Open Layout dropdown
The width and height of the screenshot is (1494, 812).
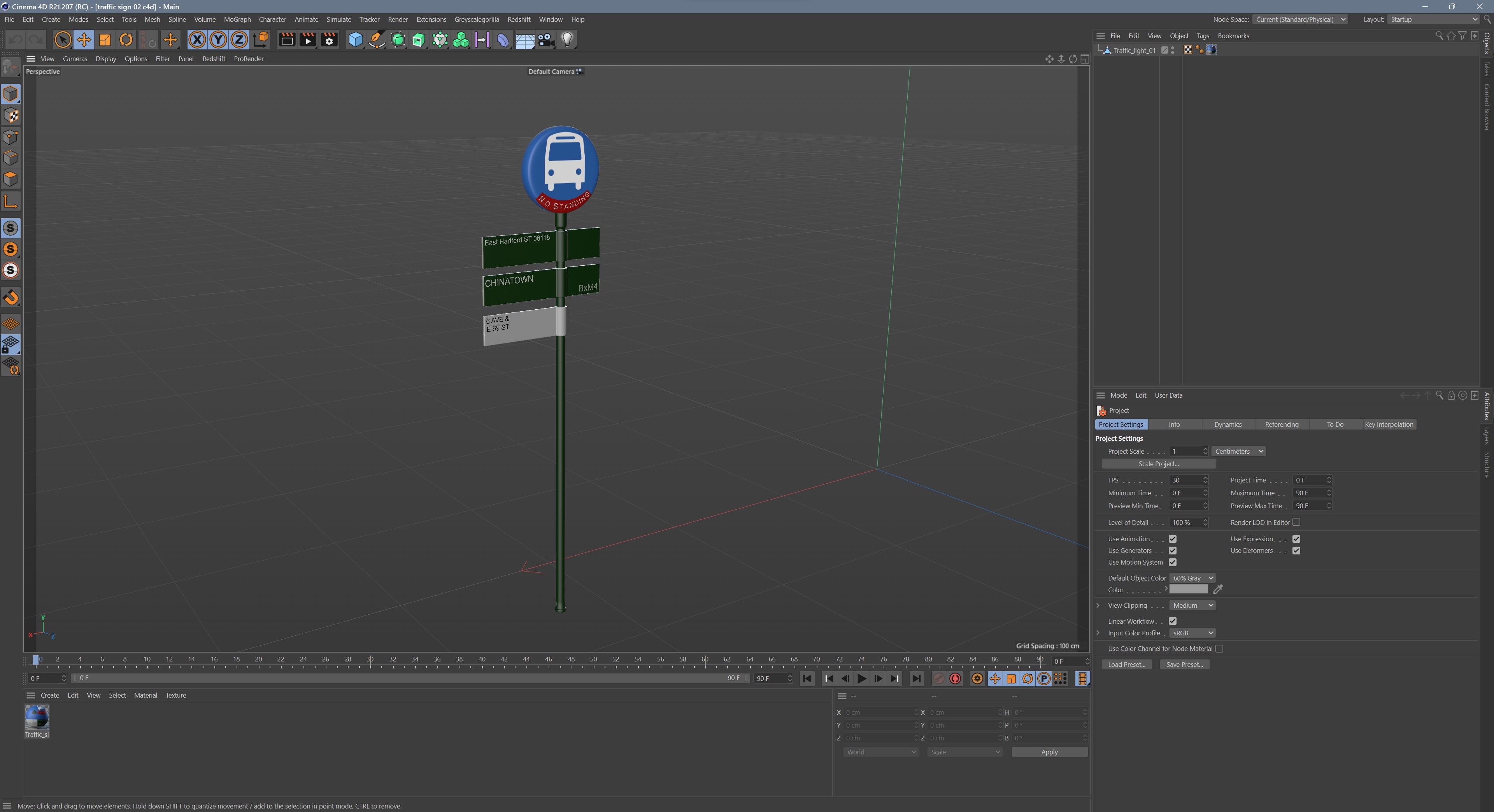click(1433, 19)
